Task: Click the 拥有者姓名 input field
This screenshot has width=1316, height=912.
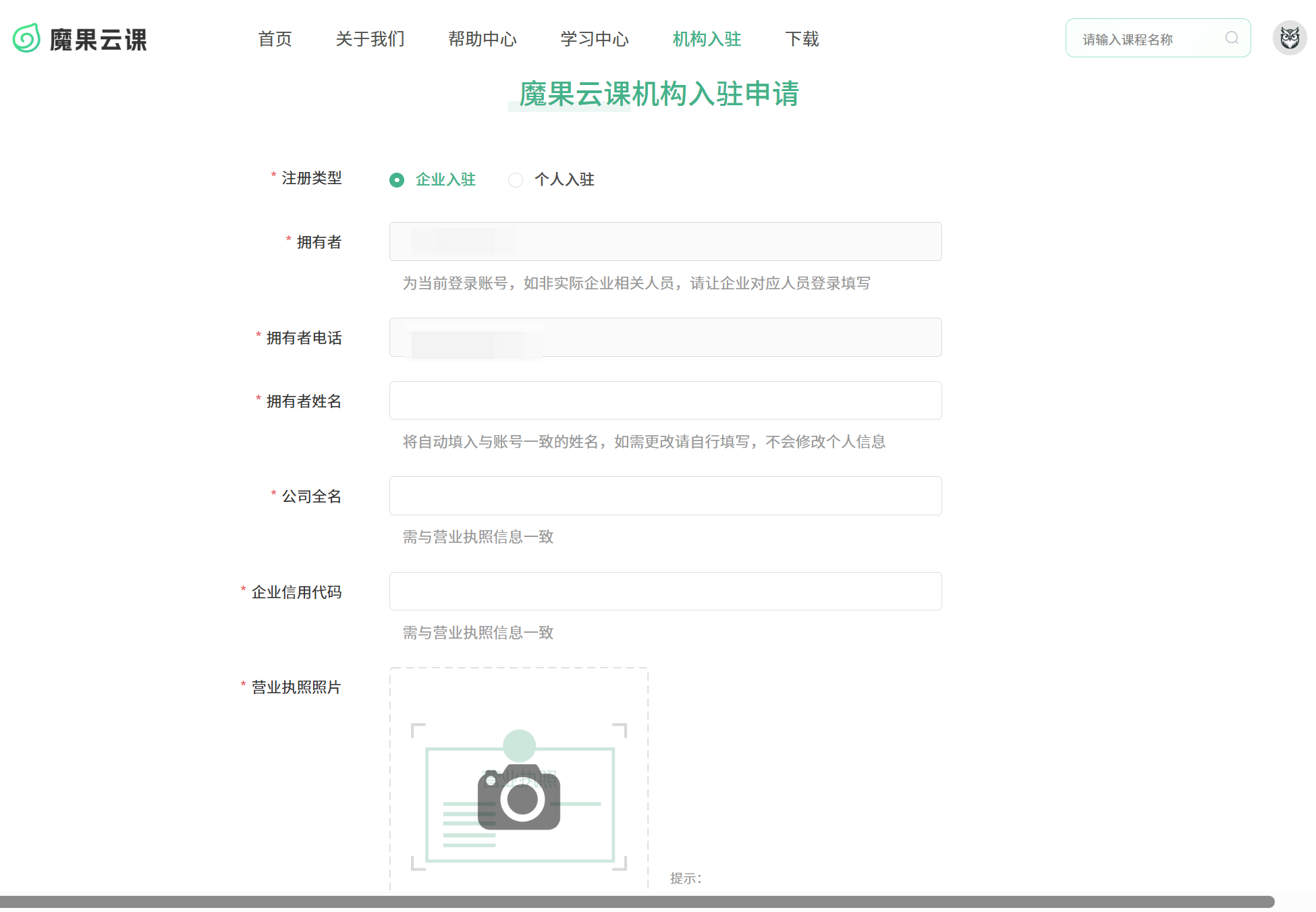Action: (665, 401)
